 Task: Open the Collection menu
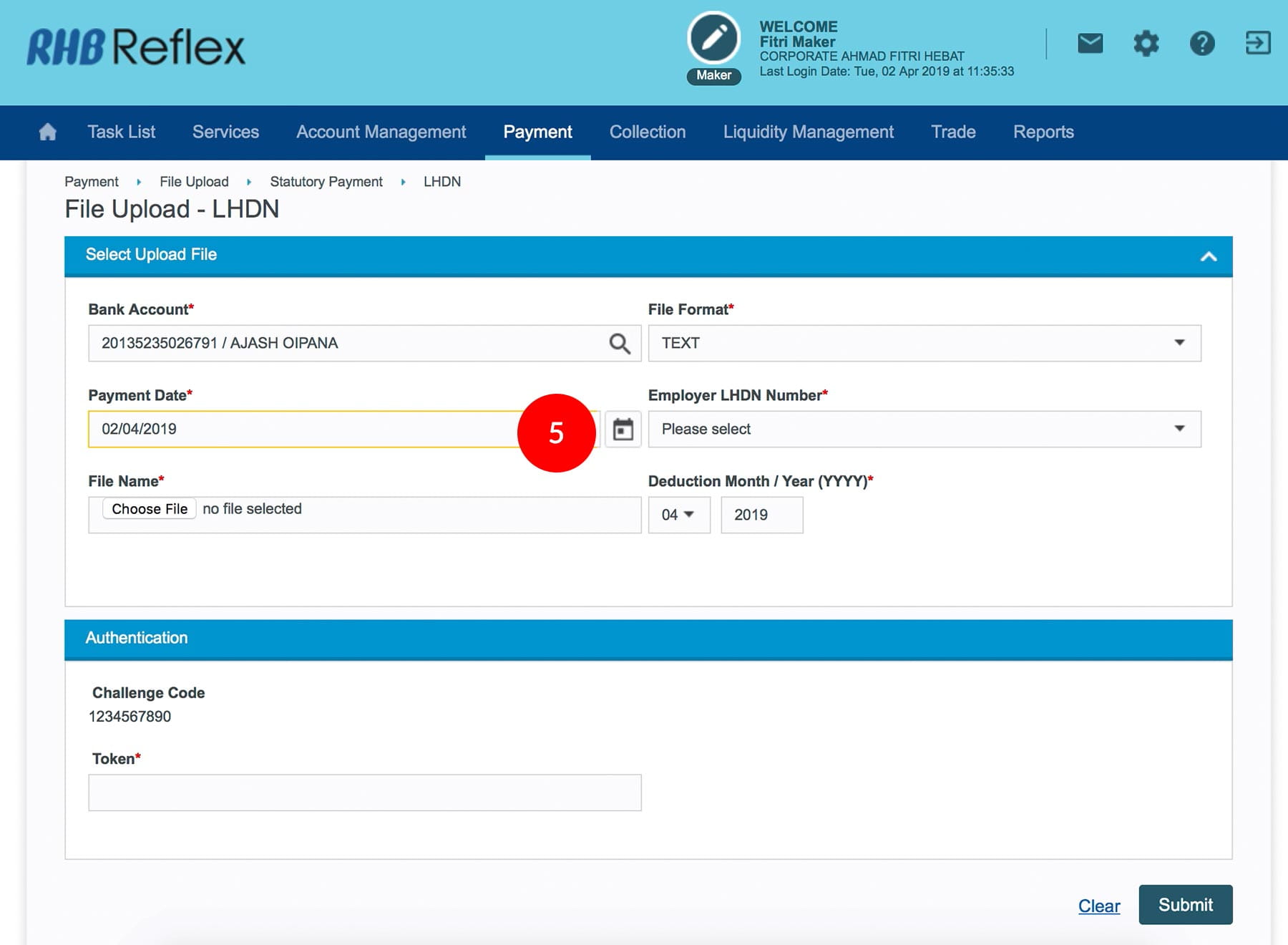647,132
